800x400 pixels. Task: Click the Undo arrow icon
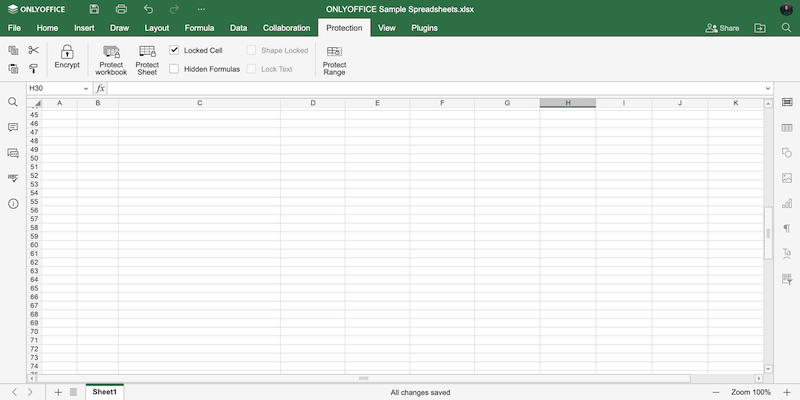tap(148, 9)
